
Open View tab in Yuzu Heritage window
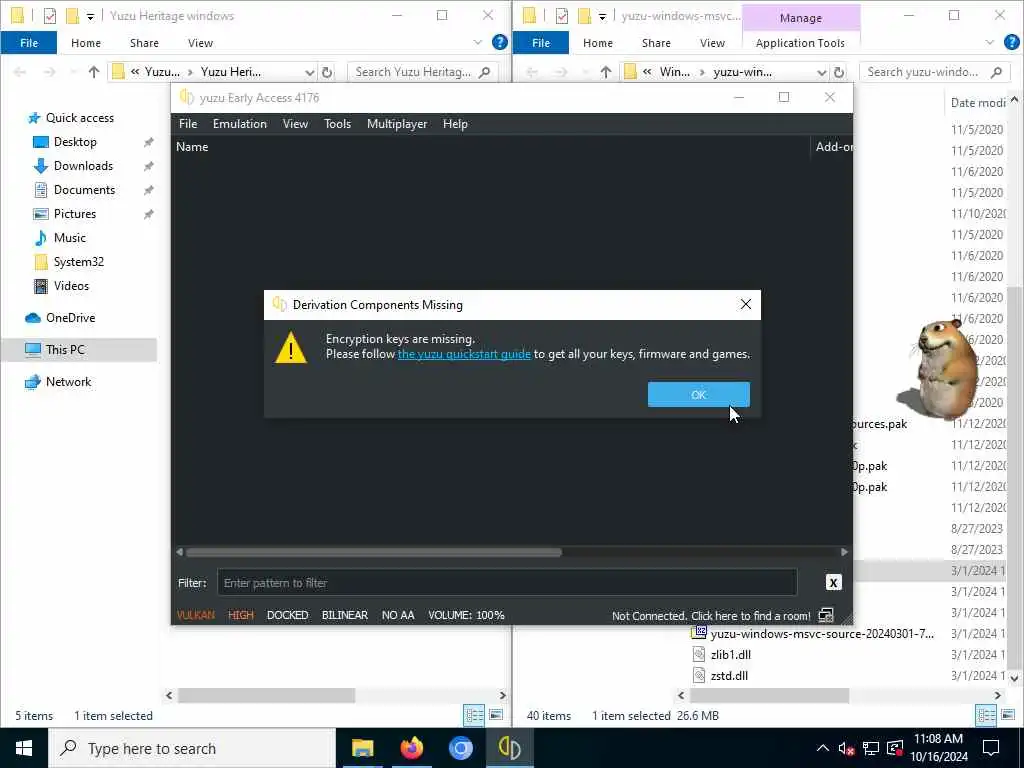click(x=200, y=43)
